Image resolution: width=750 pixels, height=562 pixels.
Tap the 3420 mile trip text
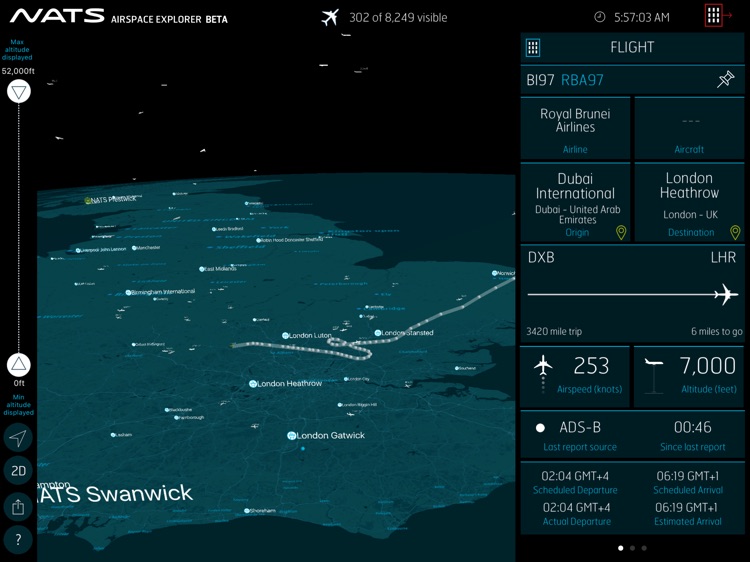click(554, 331)
